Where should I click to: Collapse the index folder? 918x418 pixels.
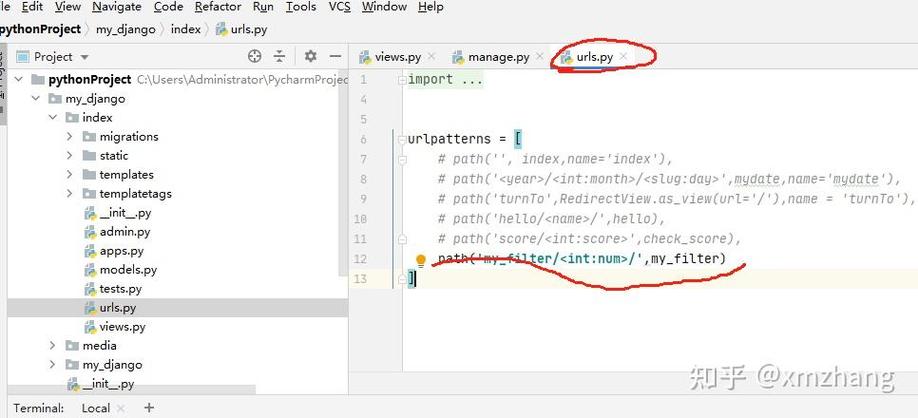53,118
